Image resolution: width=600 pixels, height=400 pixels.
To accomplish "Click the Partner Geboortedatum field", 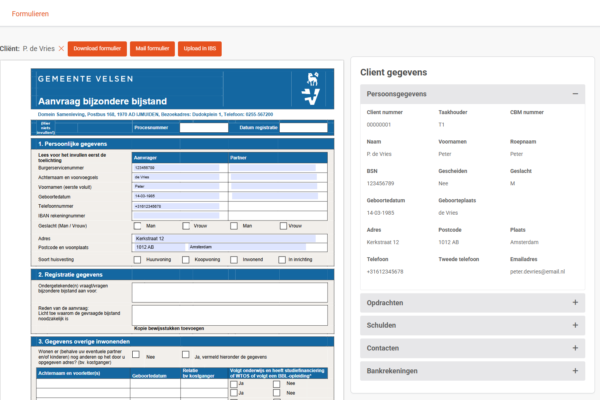I will (x=275, y=196).
